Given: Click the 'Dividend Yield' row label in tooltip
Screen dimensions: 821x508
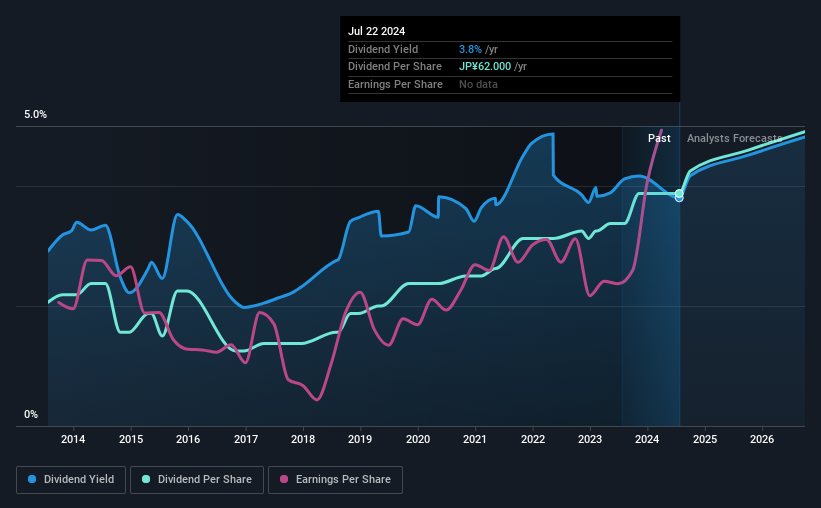Looking at the screenshot, I should (x=383, y=49).
